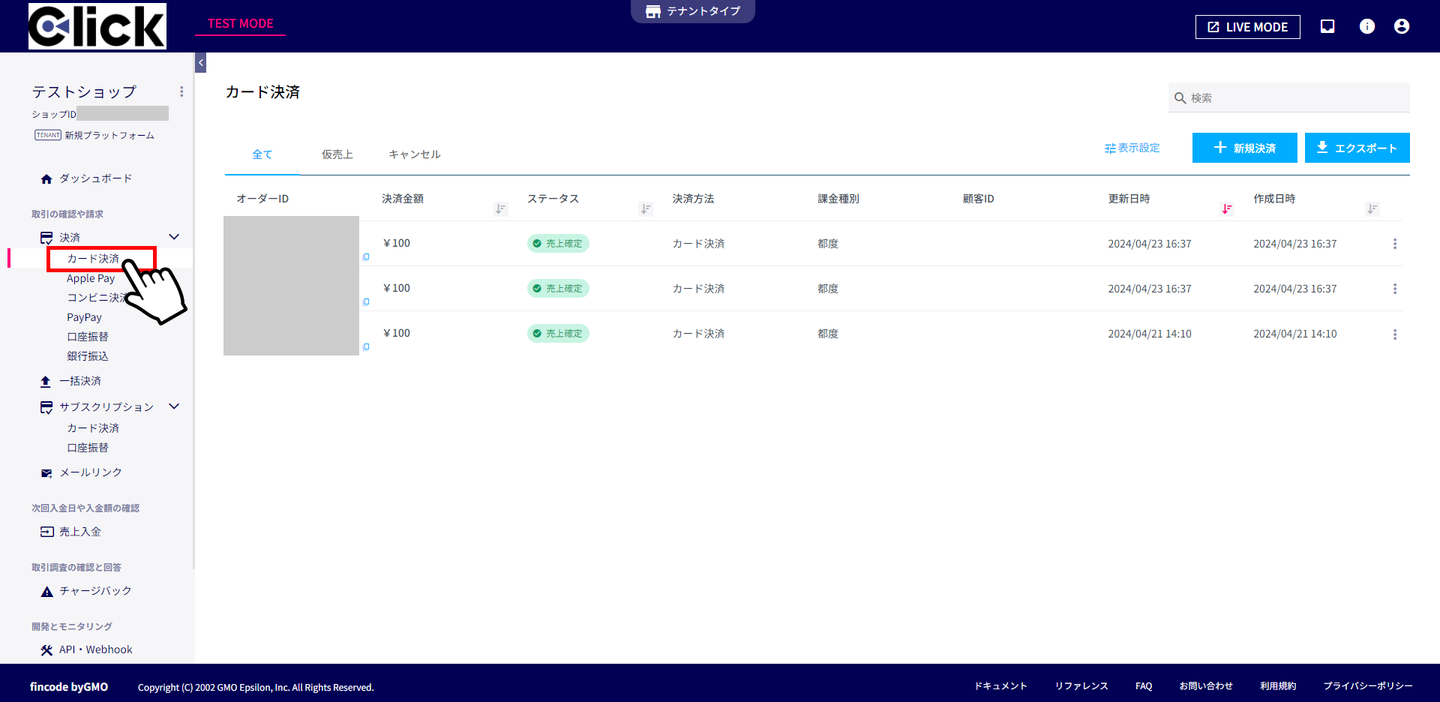Click the API・Webhook tools icon
This screenshot has width=1440, height=702.
(x=46, y=651)
